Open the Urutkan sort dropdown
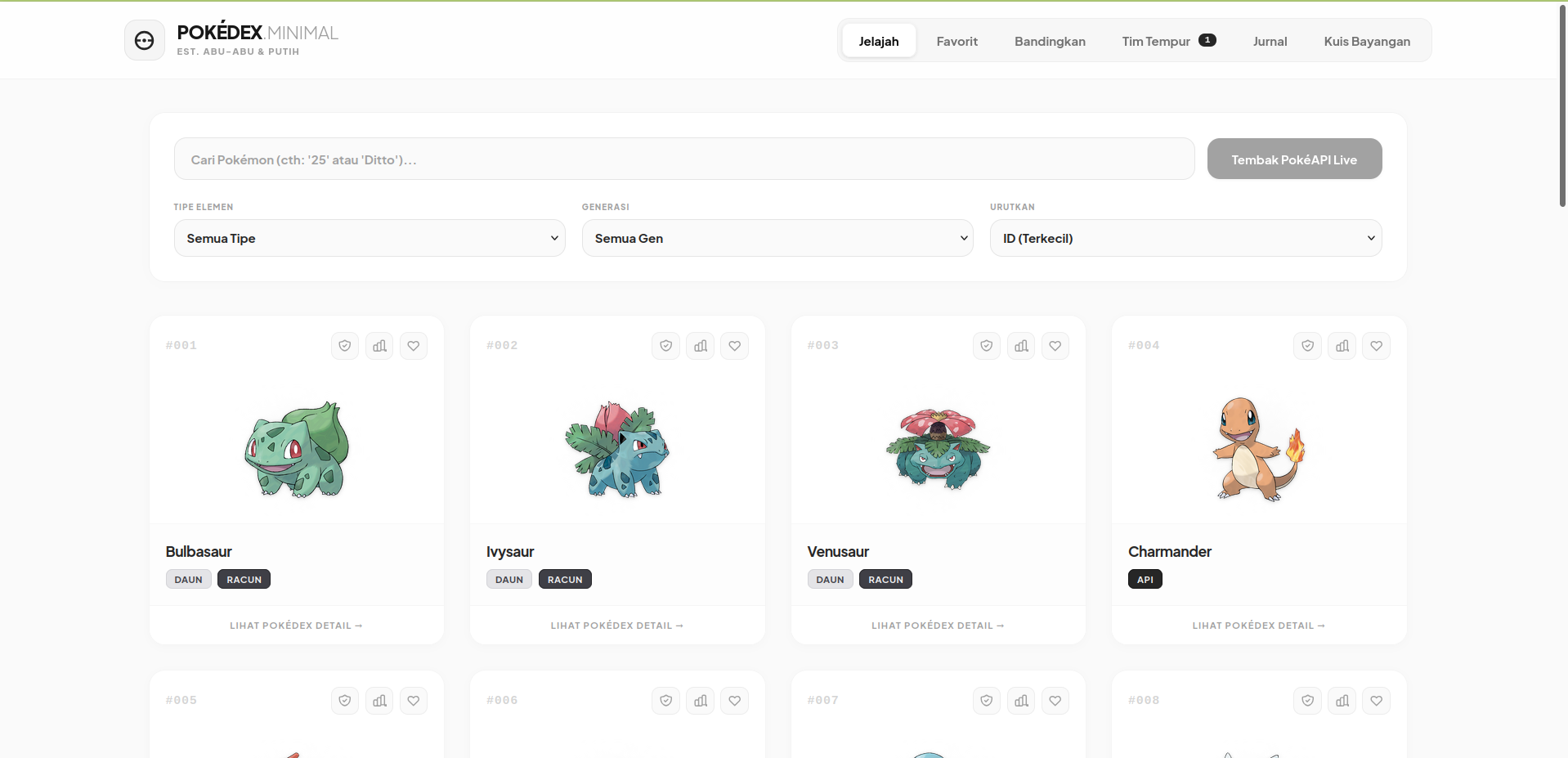 click(x=1185, y=238)
